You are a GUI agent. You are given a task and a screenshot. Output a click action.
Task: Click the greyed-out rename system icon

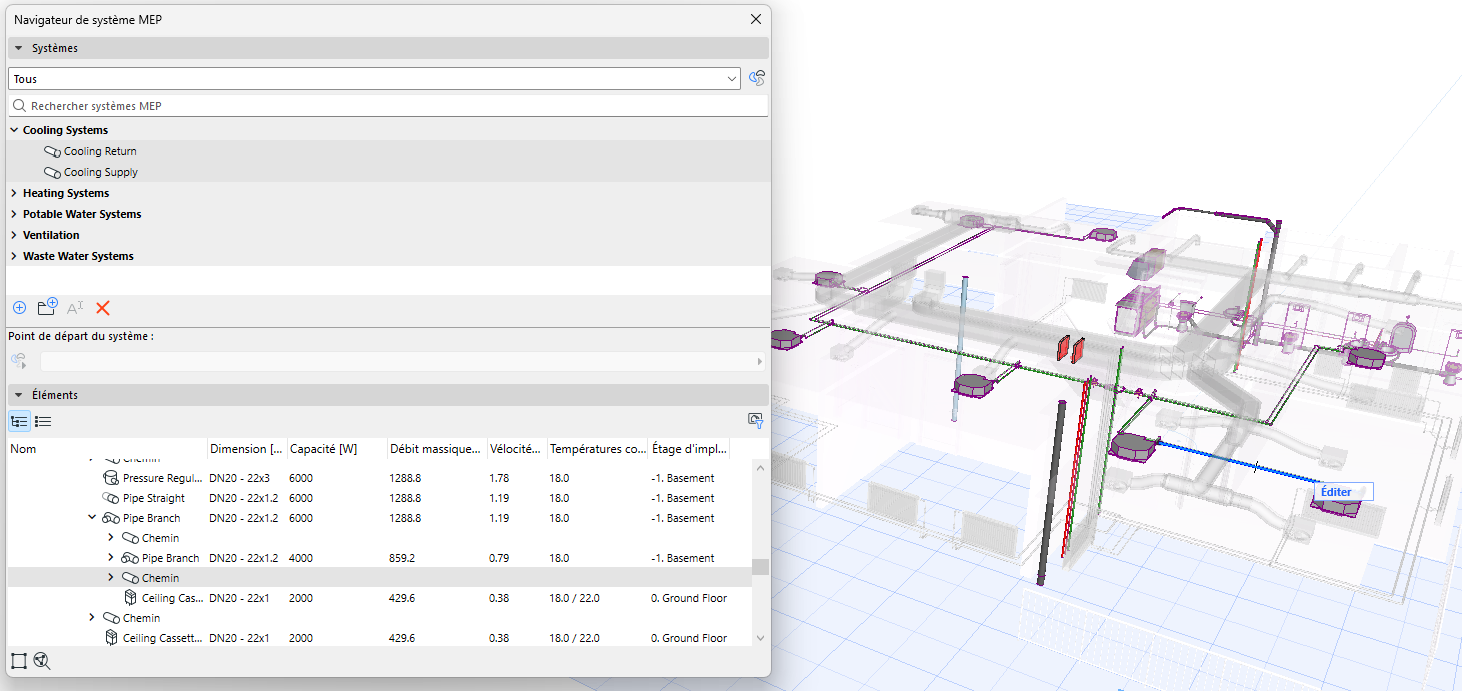tap(75, 308)
